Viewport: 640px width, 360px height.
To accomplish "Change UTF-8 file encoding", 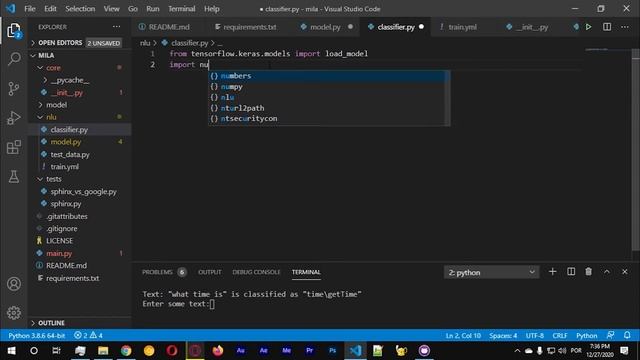I will point(535,335).
